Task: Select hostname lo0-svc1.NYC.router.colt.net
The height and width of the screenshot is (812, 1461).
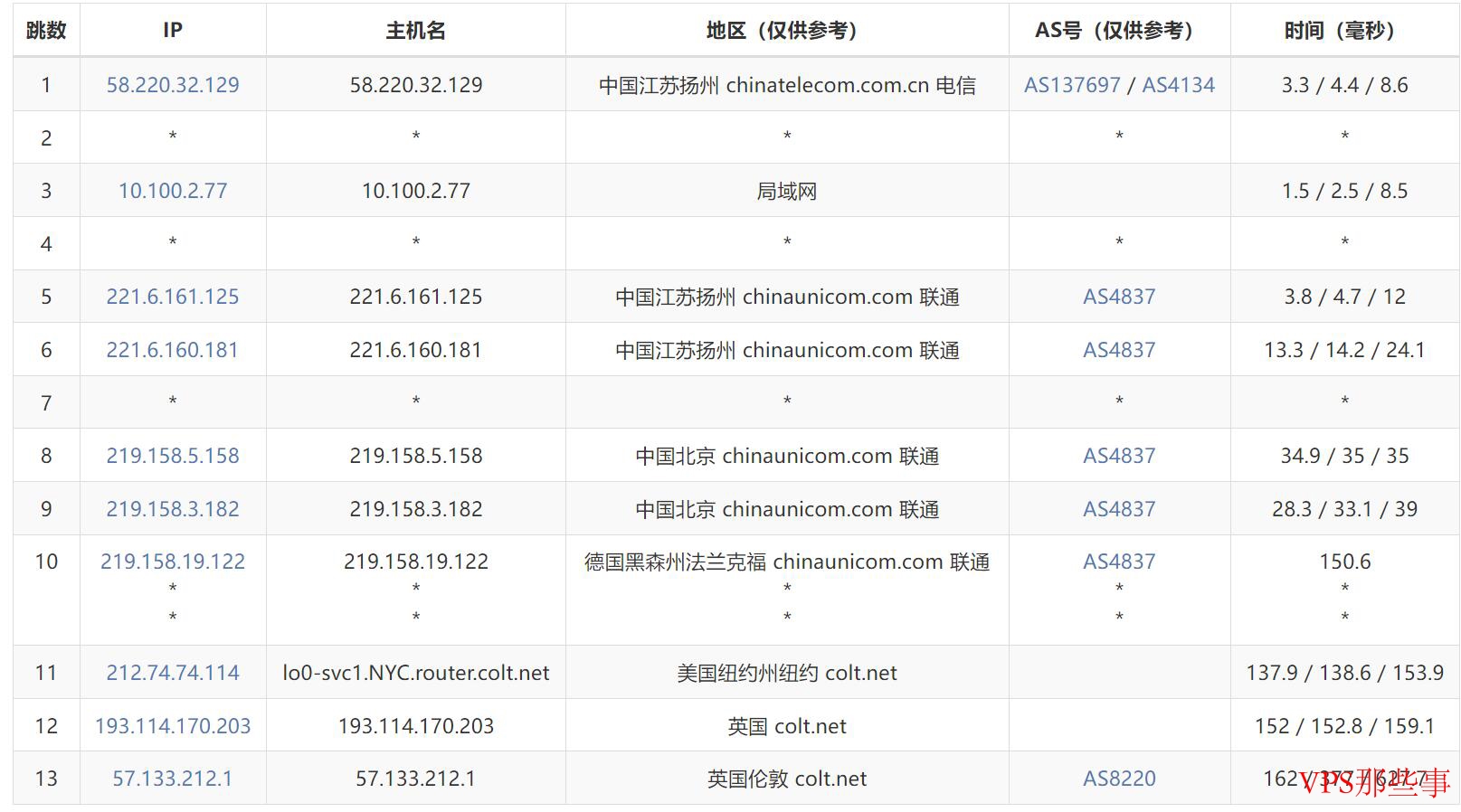Action: click(416, 673)
